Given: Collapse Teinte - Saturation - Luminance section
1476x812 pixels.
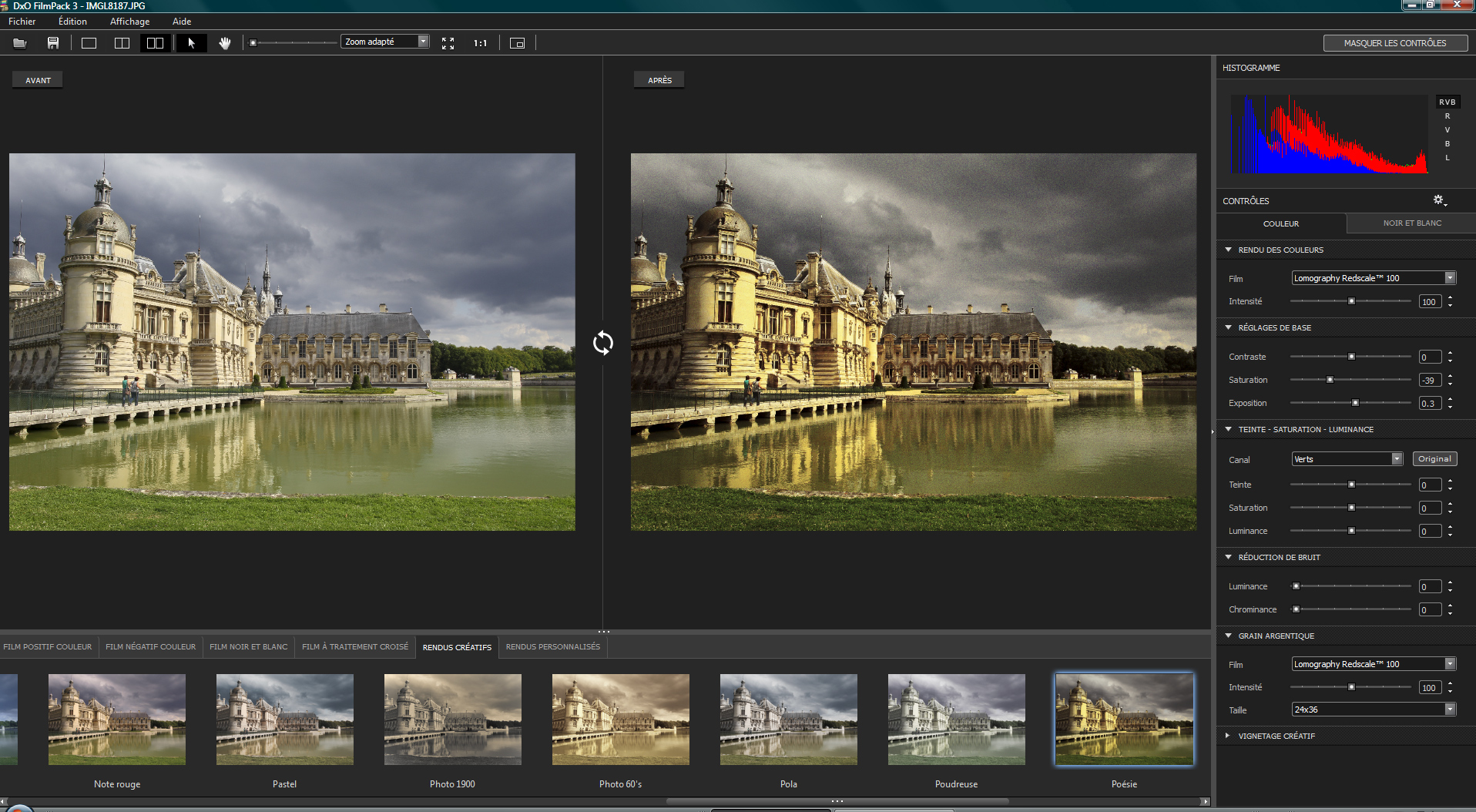Looking at the screenshot, I should [1228, 429].
